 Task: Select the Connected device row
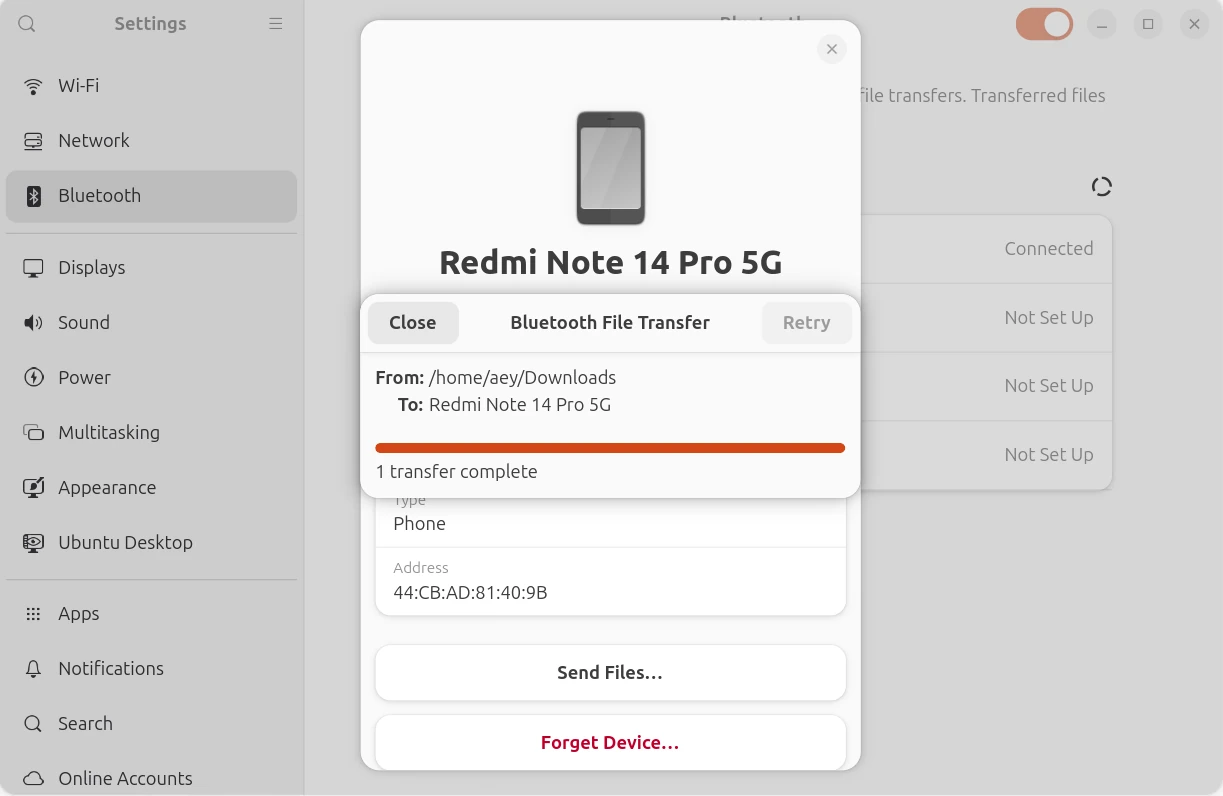986,249
